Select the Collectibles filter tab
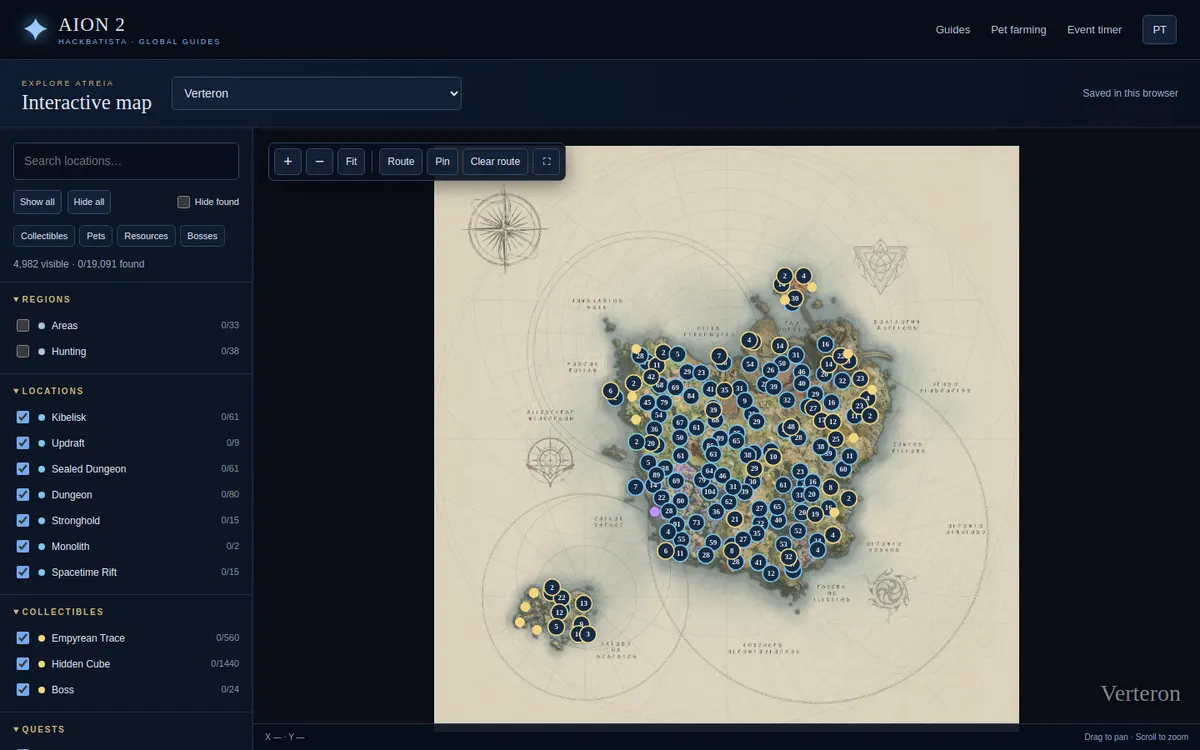Viewport: 1200px width, 750px height. 44,236
